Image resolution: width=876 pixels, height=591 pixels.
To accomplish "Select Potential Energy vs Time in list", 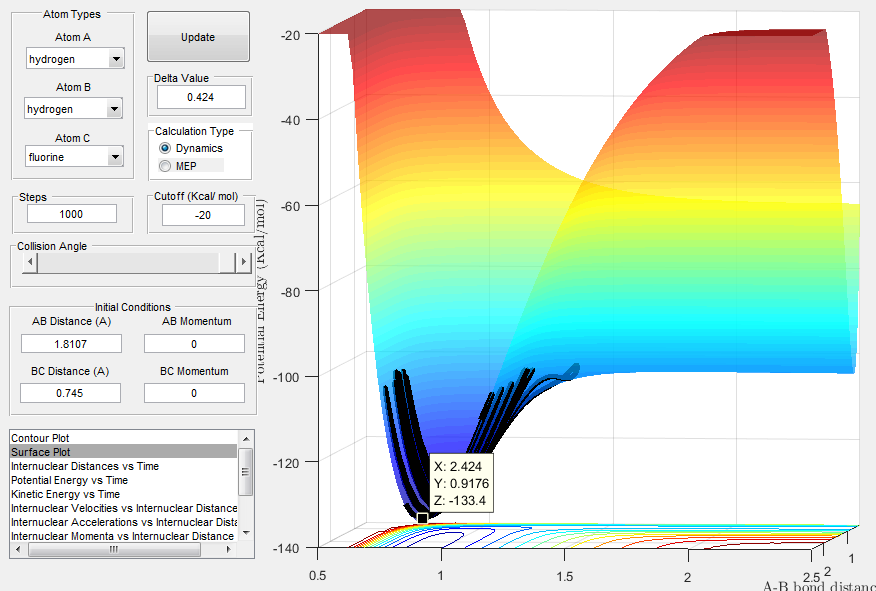I will click(x=69, y=480).
